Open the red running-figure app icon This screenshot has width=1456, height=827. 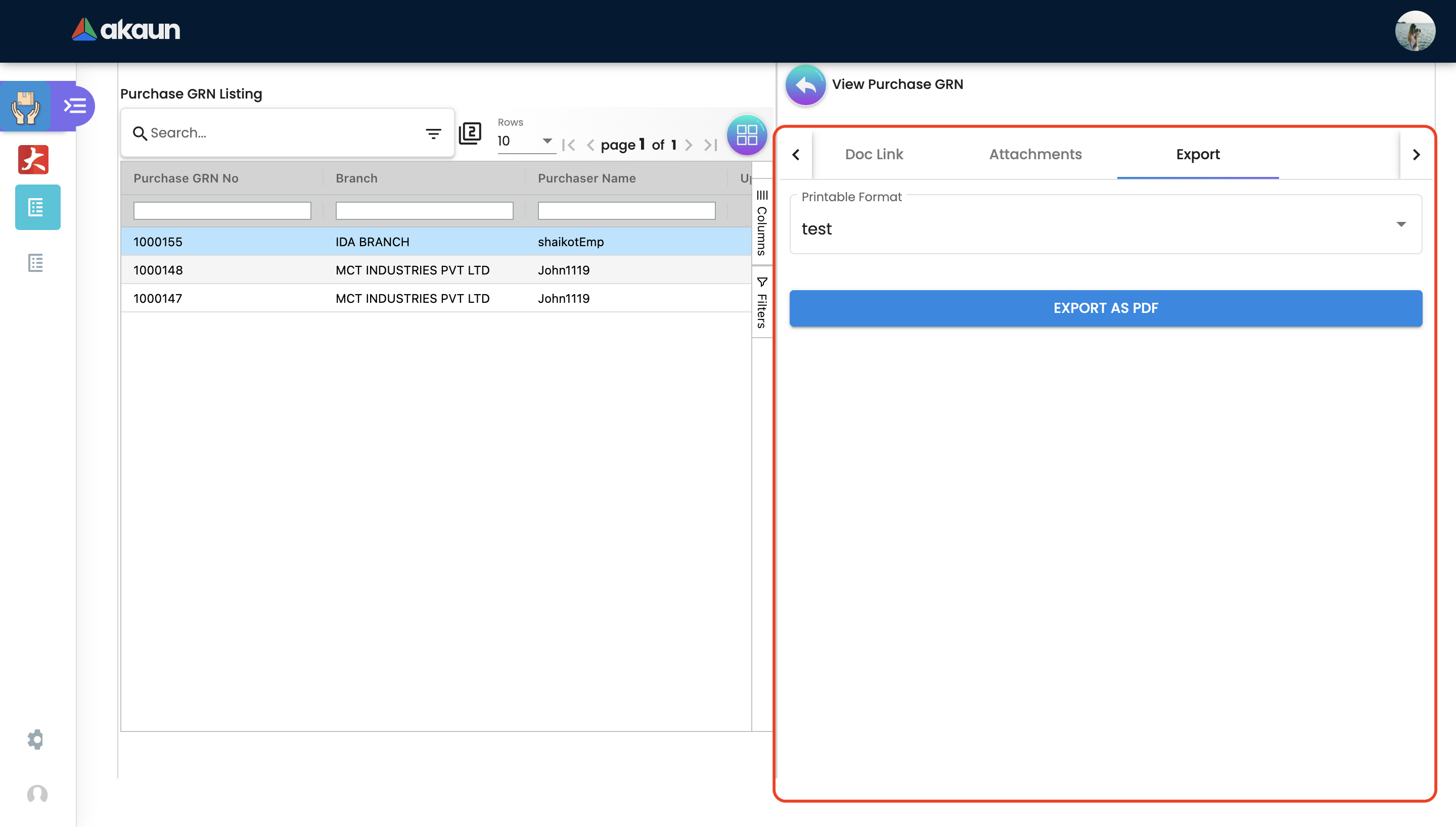tap(33, 160)
